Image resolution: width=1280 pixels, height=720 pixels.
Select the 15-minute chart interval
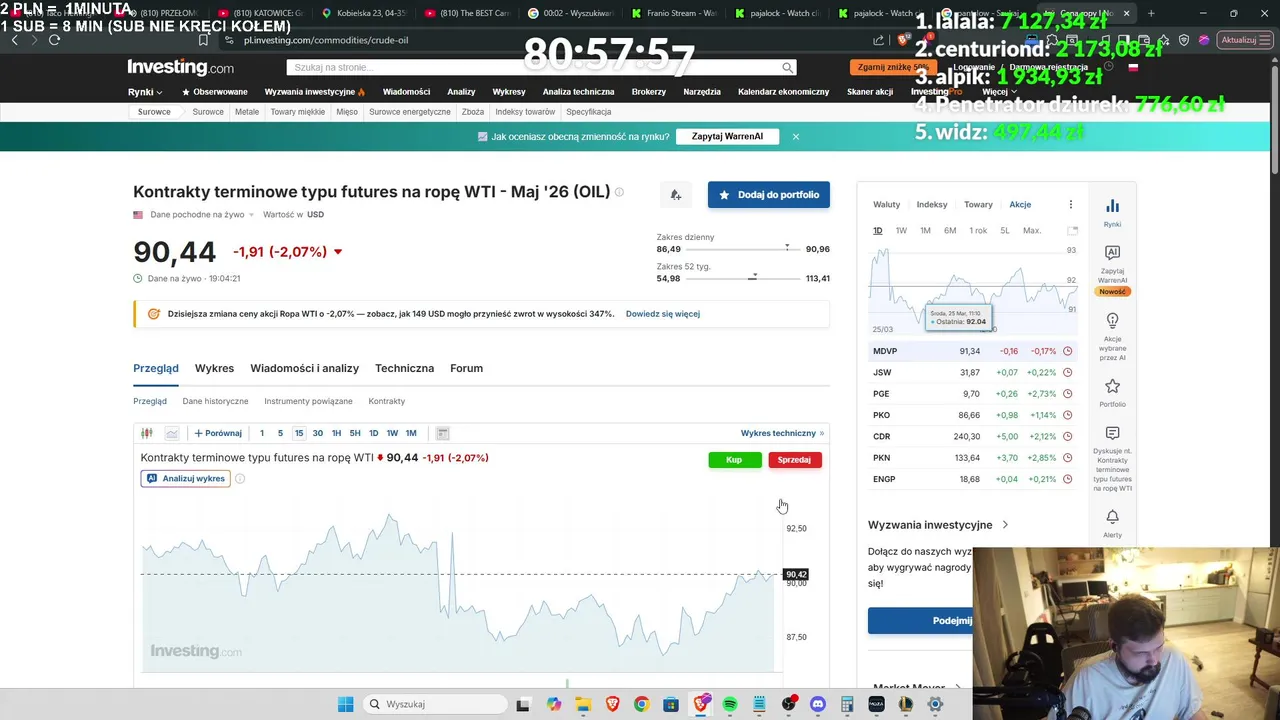click(x=299, y=433)
